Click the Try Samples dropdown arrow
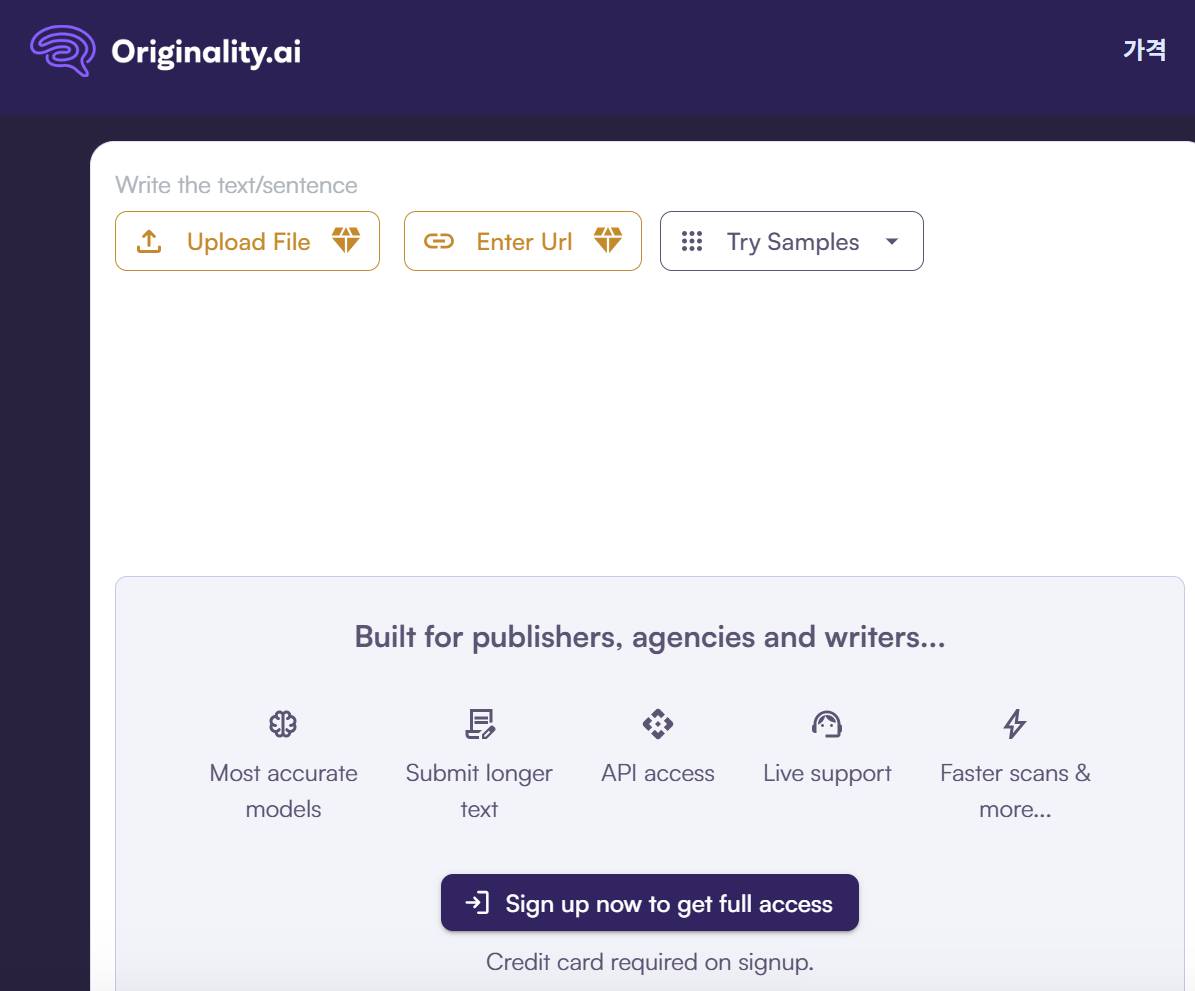The image size is (1195, 991). tap(892, 241)
